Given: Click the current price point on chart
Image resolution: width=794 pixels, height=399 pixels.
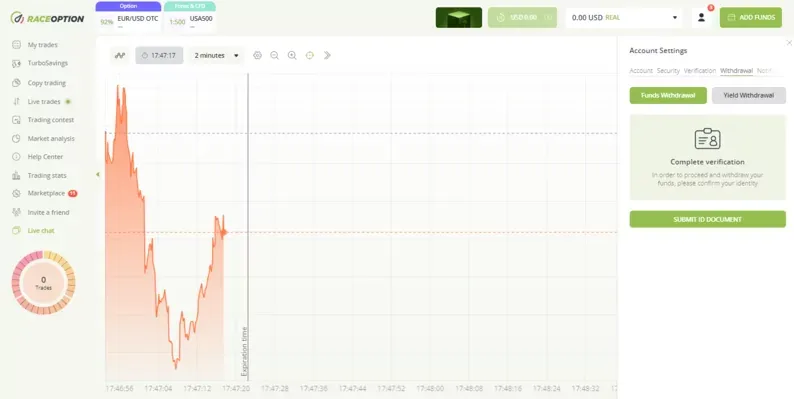Looking at the screenshot, I should [223, 232].
